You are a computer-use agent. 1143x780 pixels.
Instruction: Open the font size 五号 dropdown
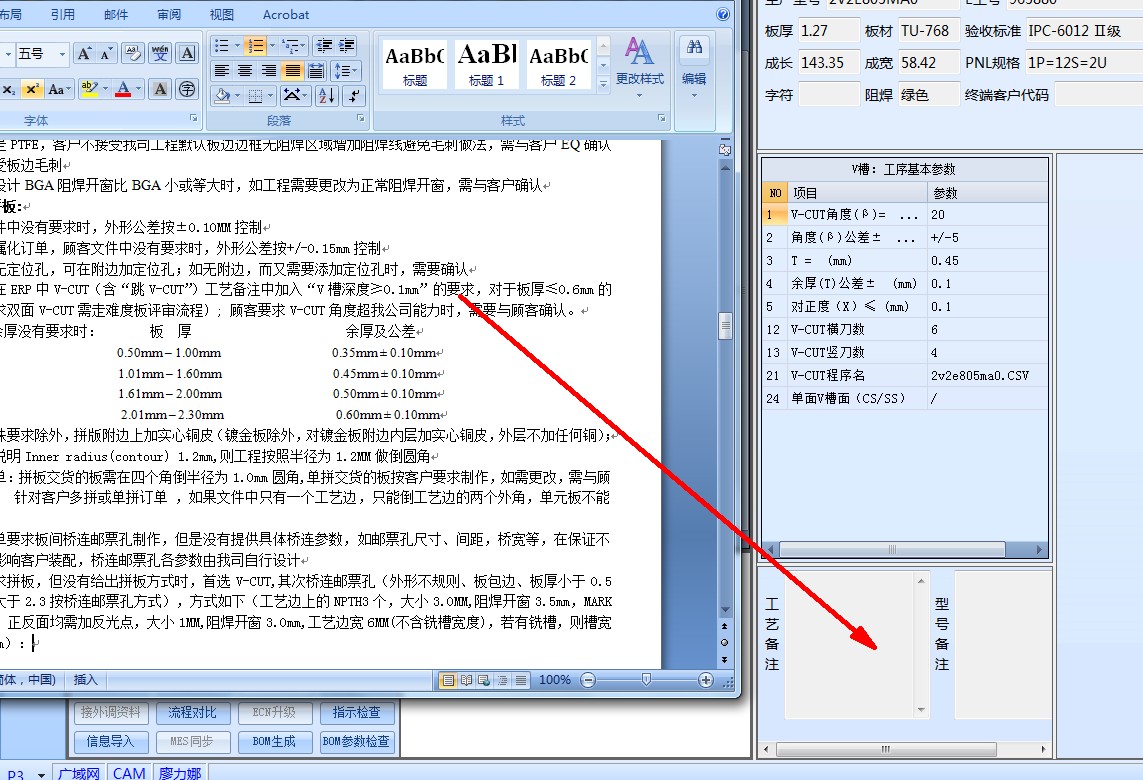tap(63, 54)
